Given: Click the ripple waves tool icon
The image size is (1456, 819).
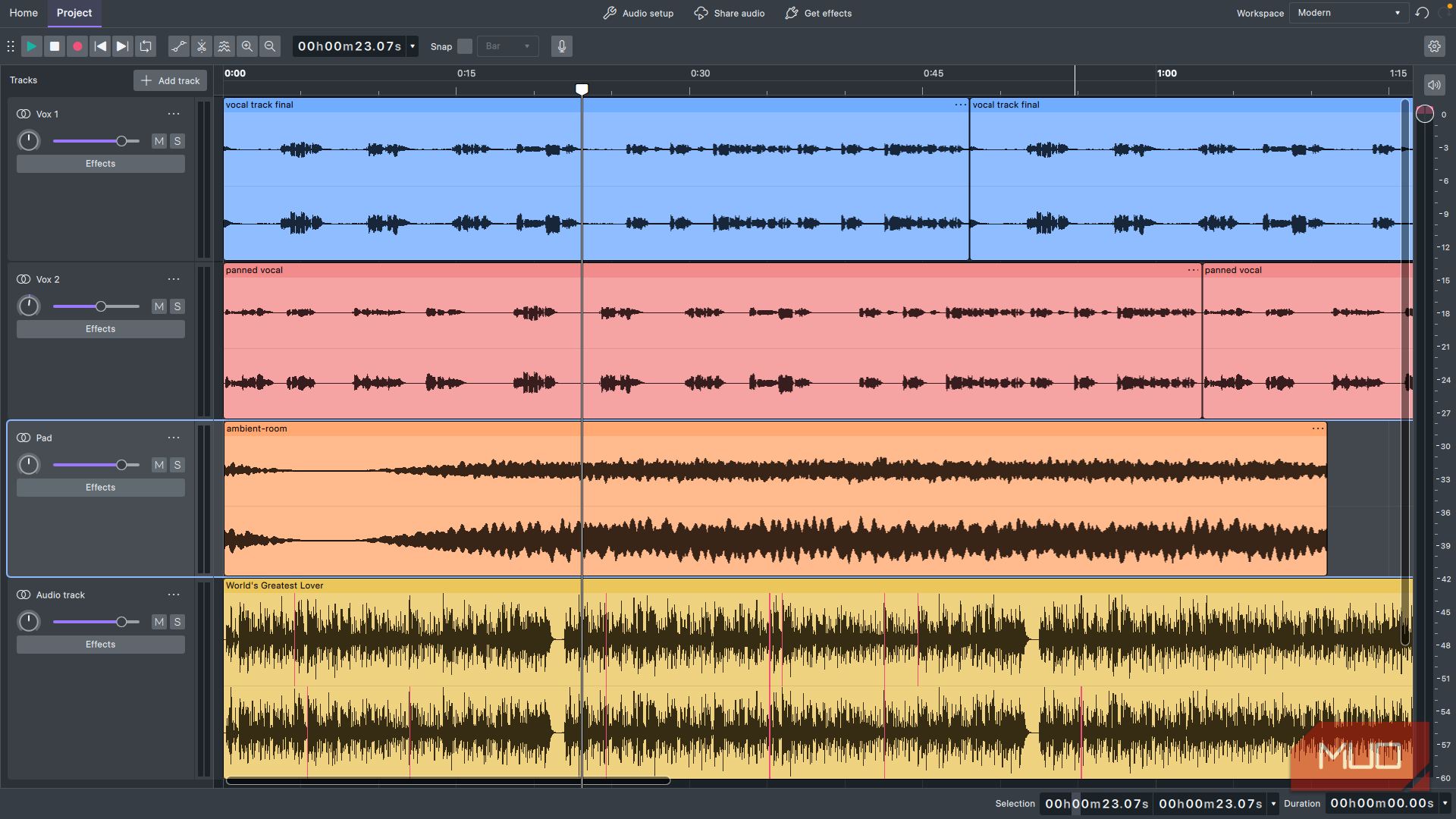Looking at the screenshot, I should click(224, 46).
